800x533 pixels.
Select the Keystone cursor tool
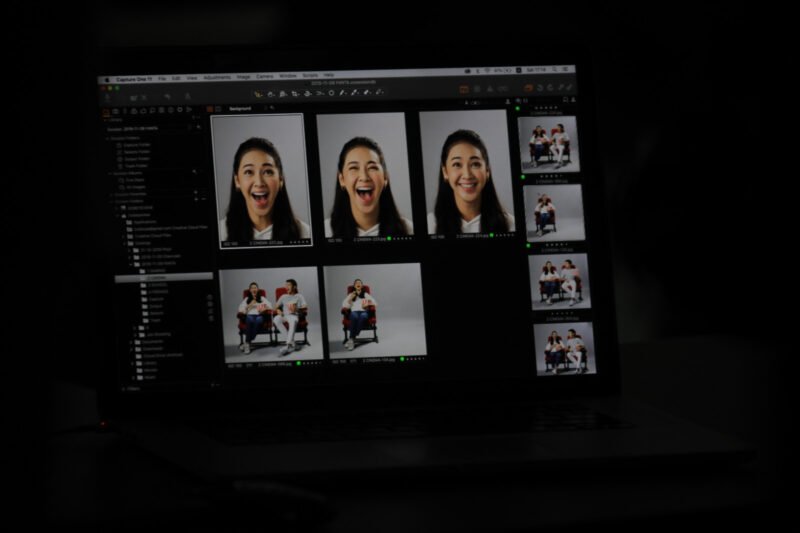tap(307, 94)
